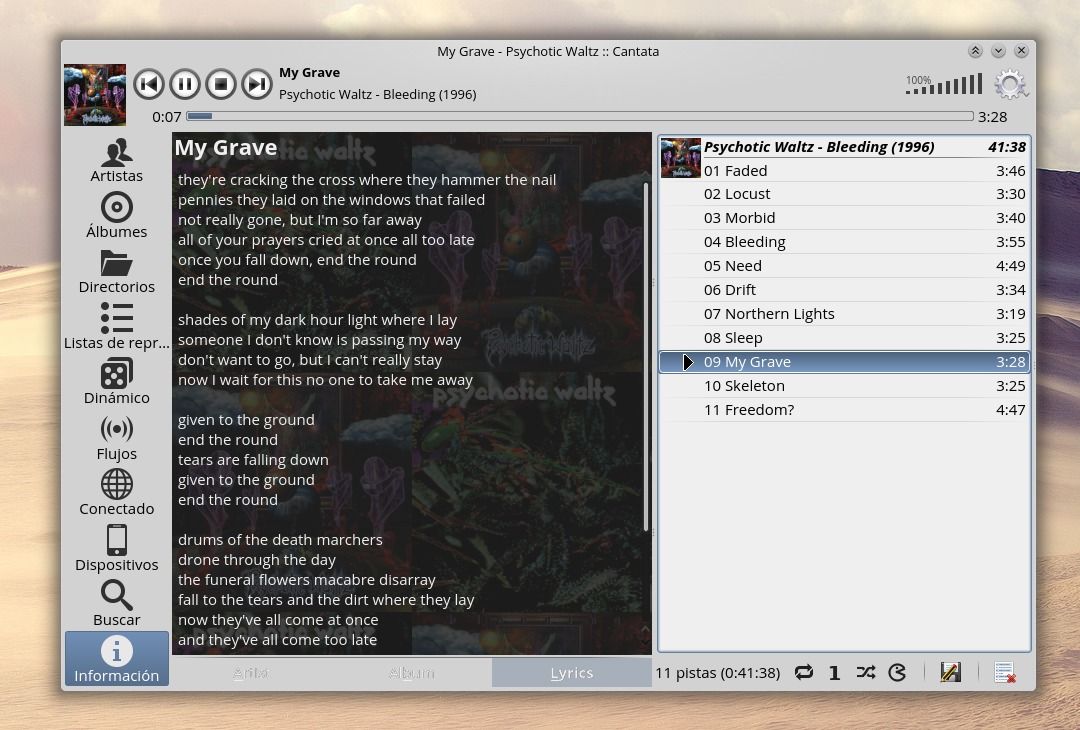Toggle consume mode Pac-Man icon
This screenshot has width=1080, height=730.
tap(897, 673)
